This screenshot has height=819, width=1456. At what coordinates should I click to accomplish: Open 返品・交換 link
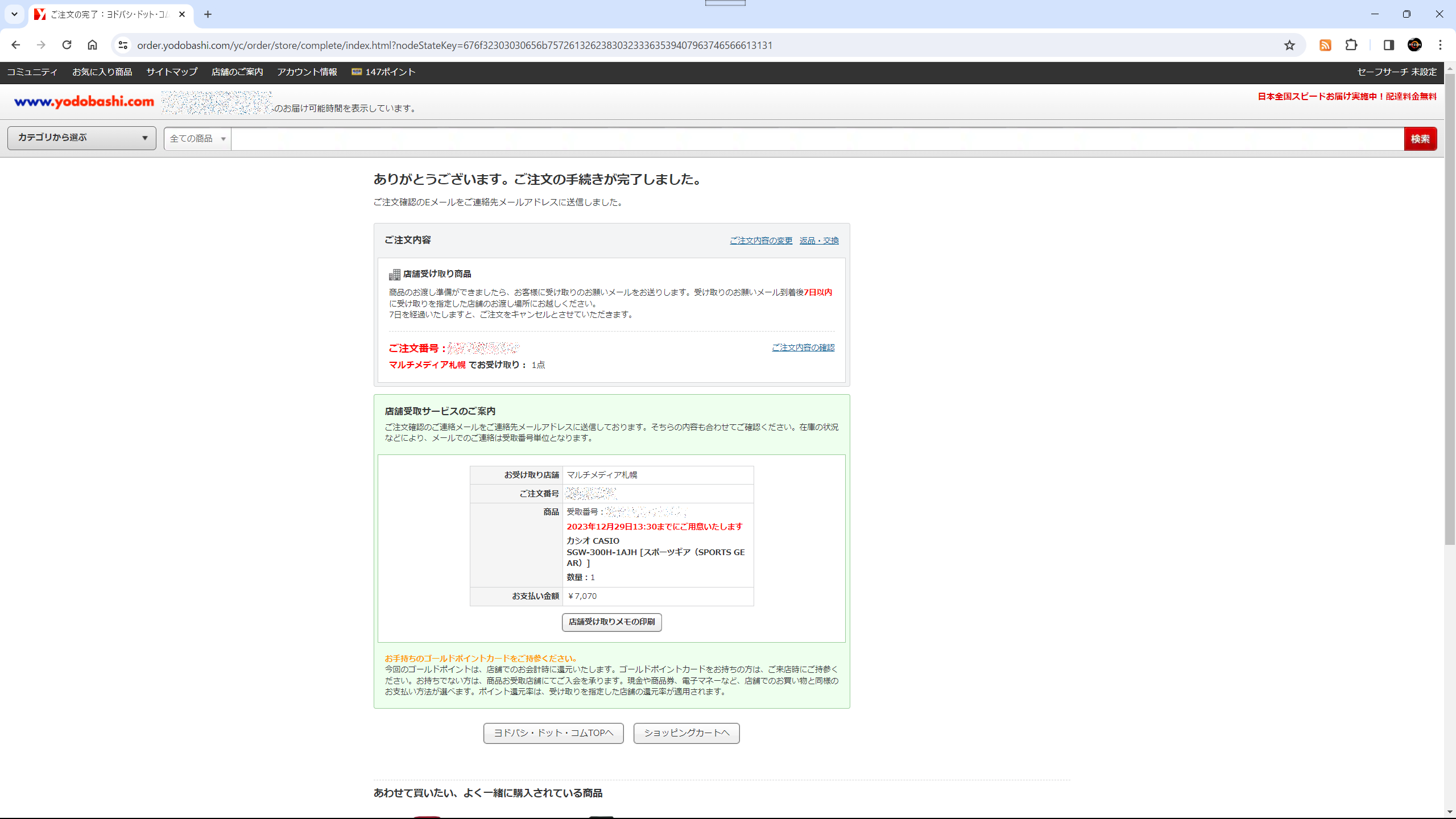point(819,241)
